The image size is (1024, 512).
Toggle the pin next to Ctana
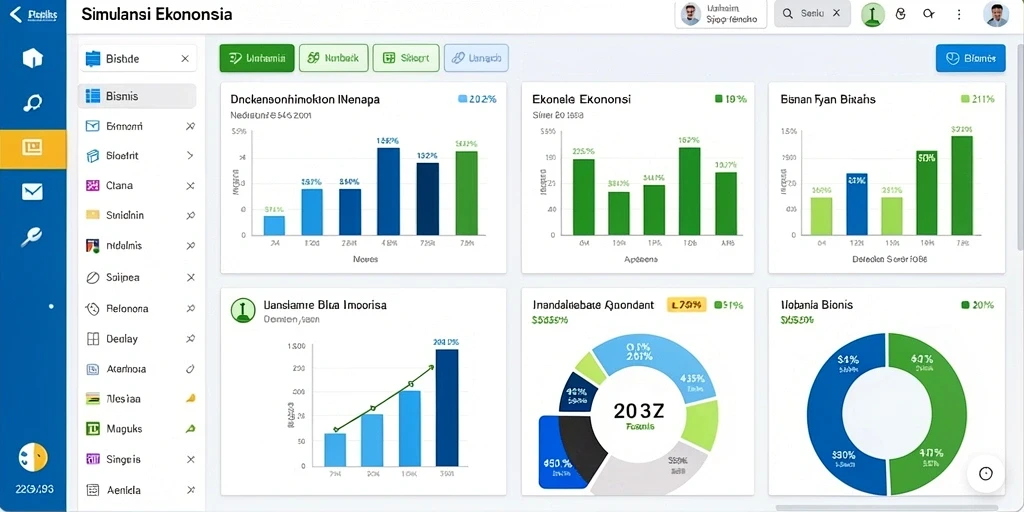click(190, 185)
